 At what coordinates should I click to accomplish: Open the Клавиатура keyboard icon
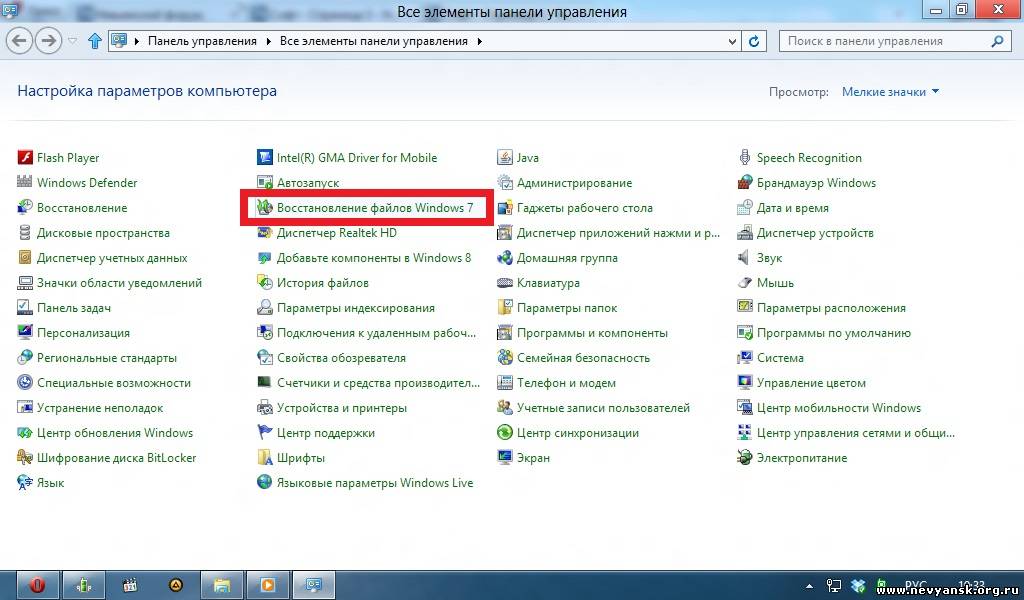[x=505, y=283]
